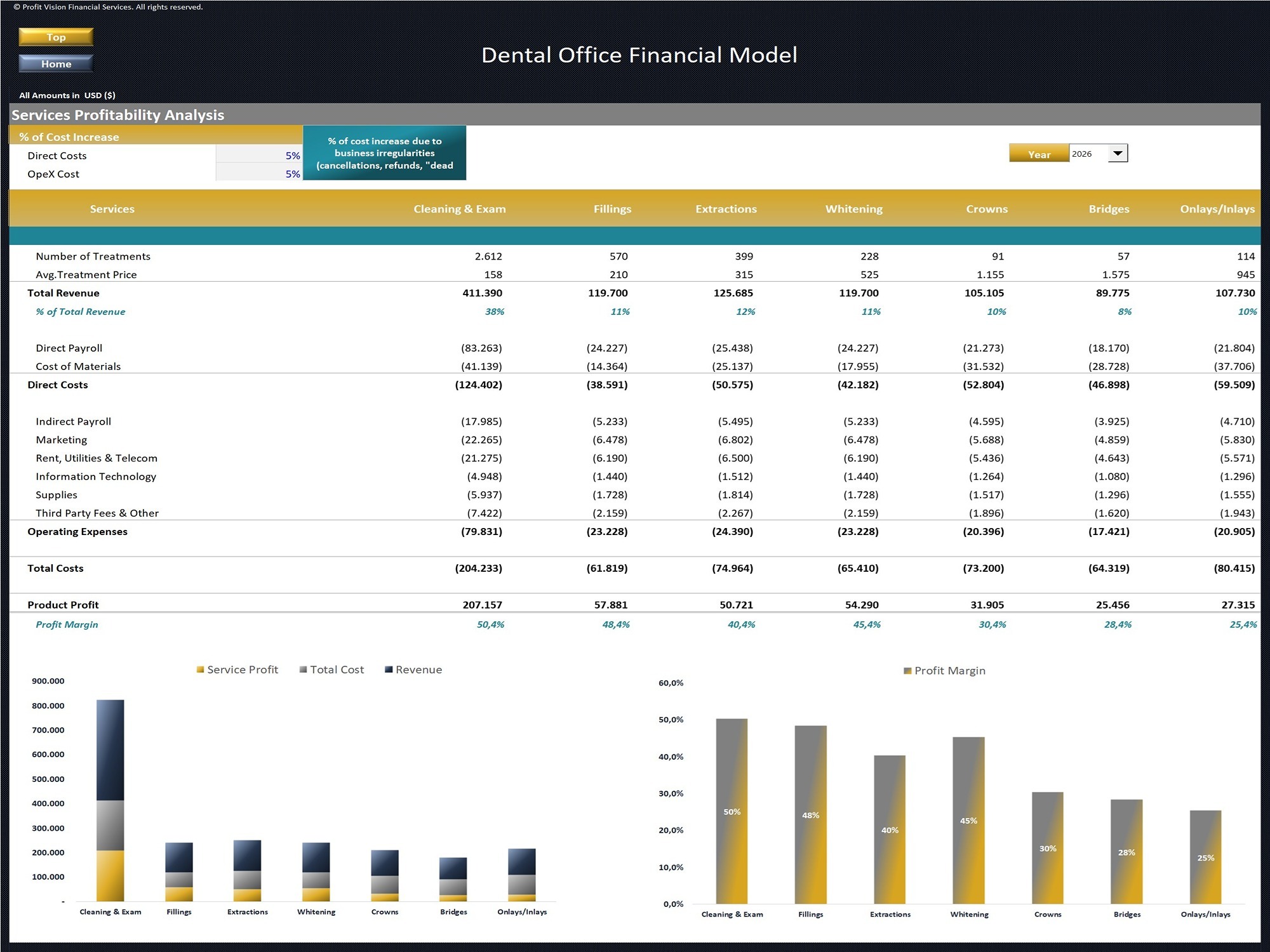This screenshot has height=952, width=1270.
Task: Click the blue Home button
Action: (56, 63)
